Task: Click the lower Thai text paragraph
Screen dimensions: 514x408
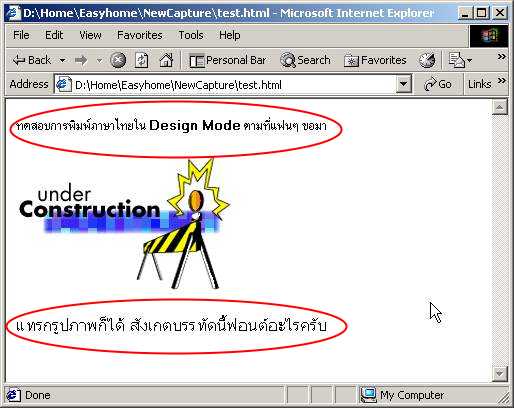Action: pos(171,326)
